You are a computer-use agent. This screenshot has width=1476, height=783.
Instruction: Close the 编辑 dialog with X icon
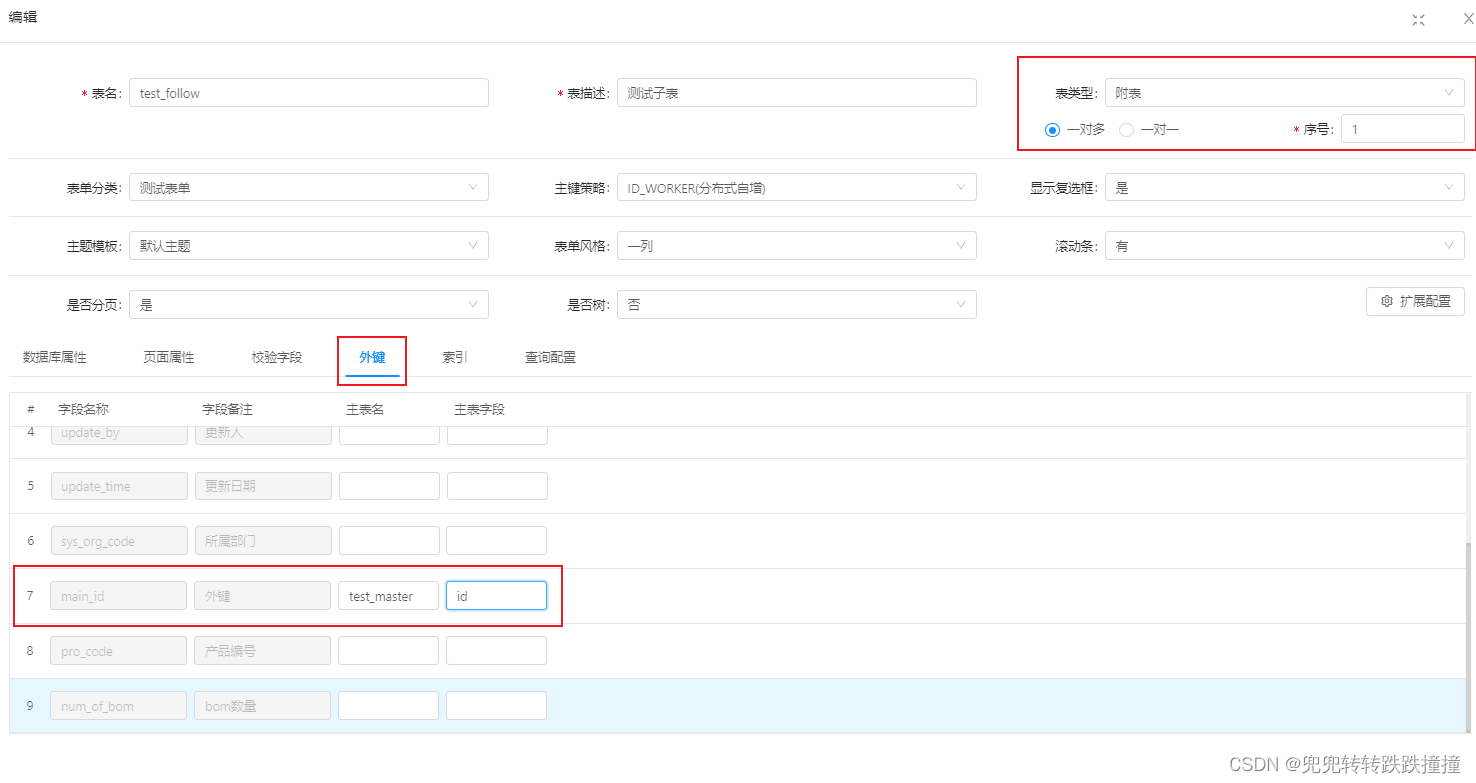1468,19
